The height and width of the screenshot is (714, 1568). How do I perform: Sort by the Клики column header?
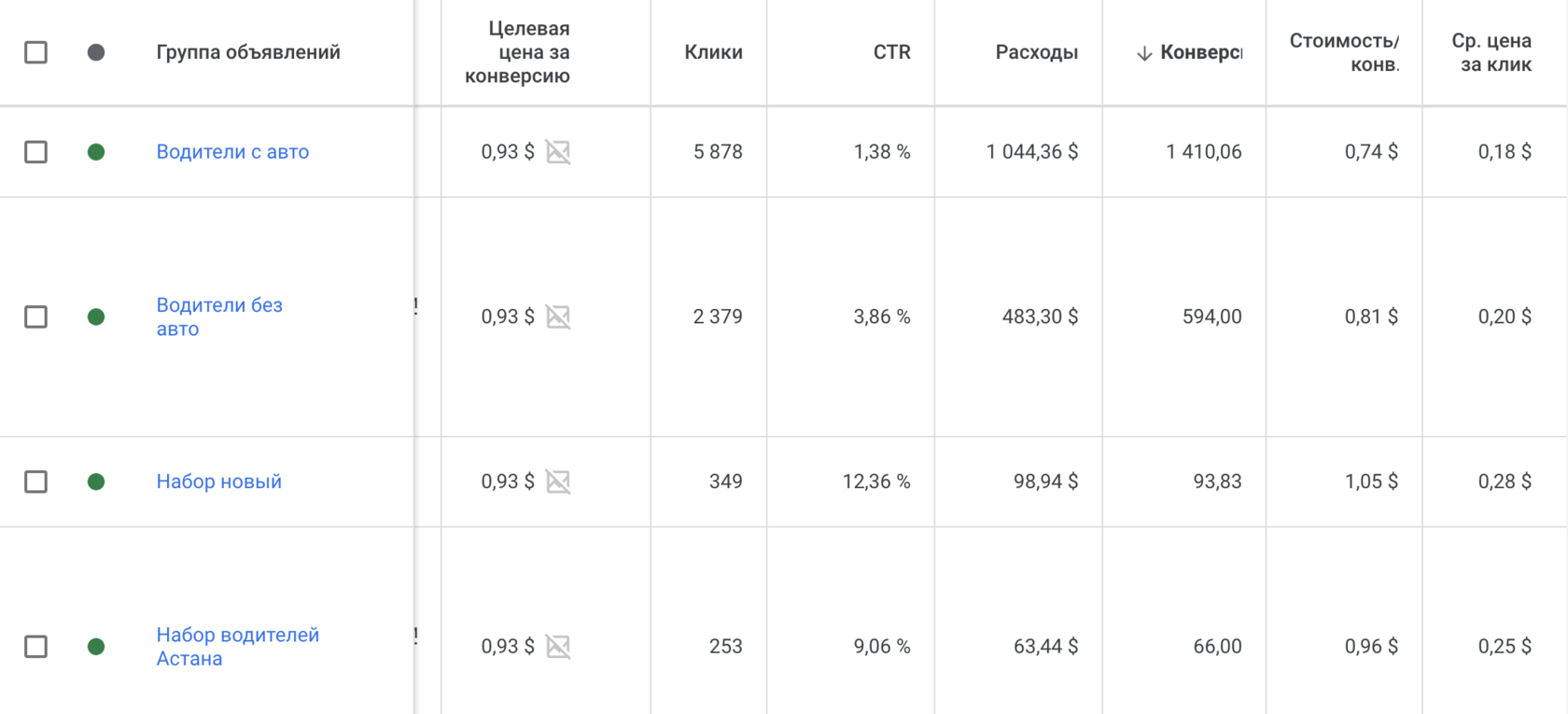[x=713, y=52]
